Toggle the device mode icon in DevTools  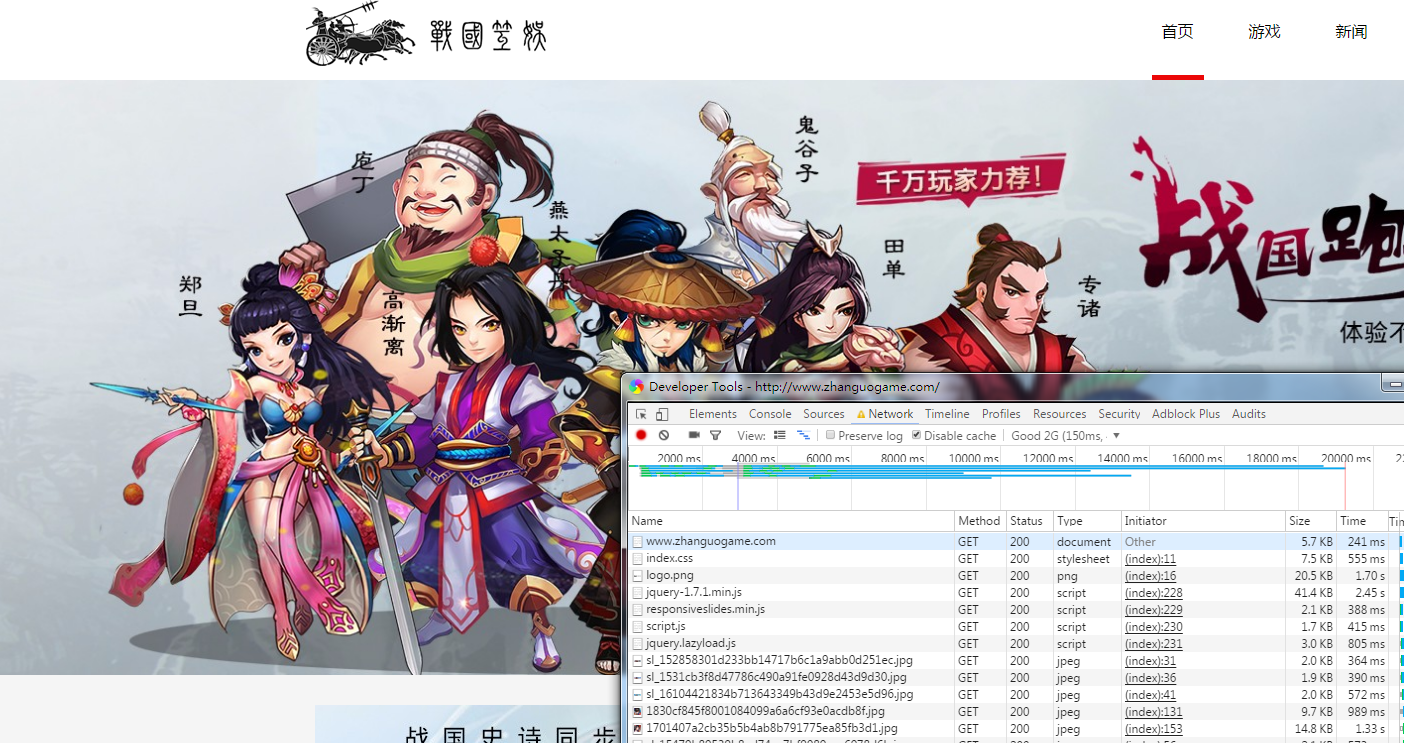(661, 414)
